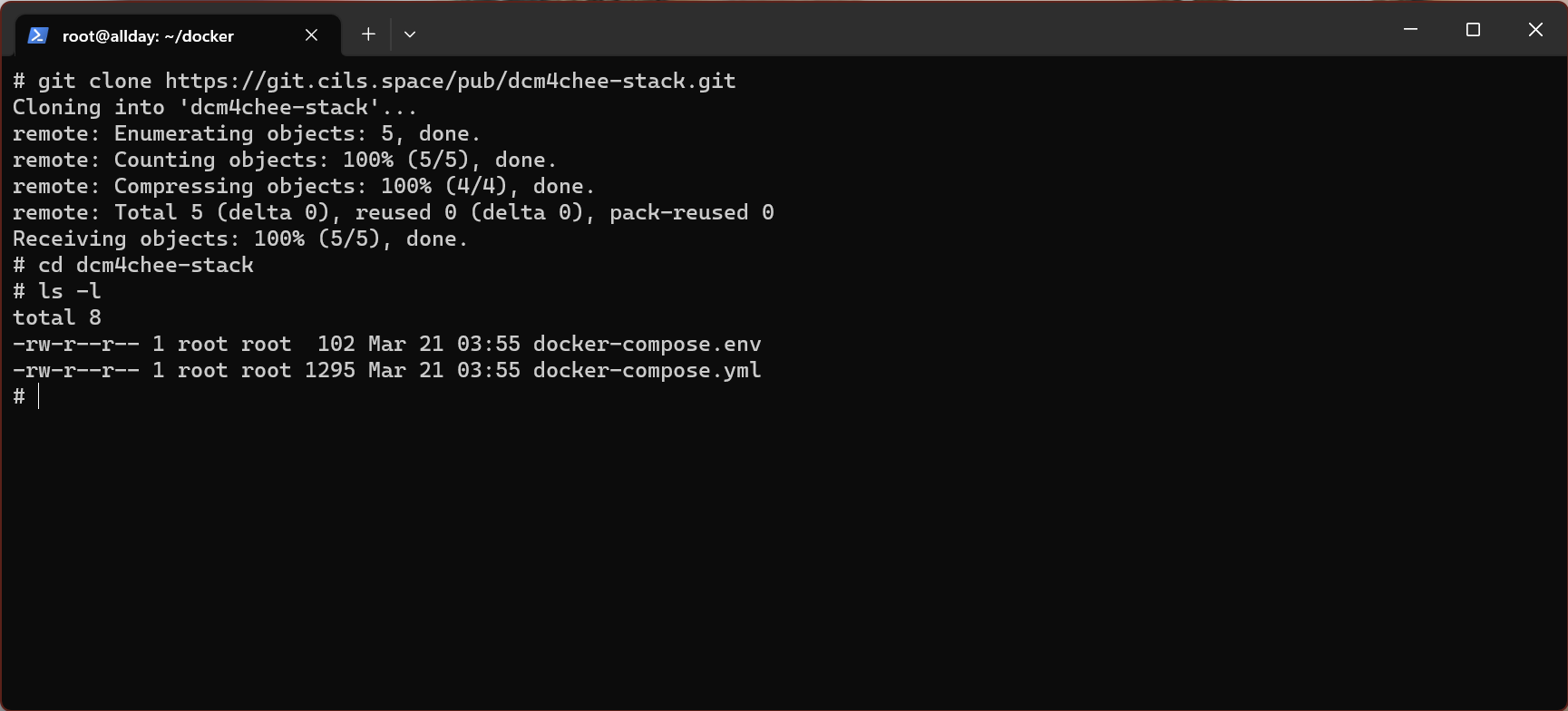Click the 'cd dcm4chee-stack' command text
1568x711 pixels.
pos(145,266)
